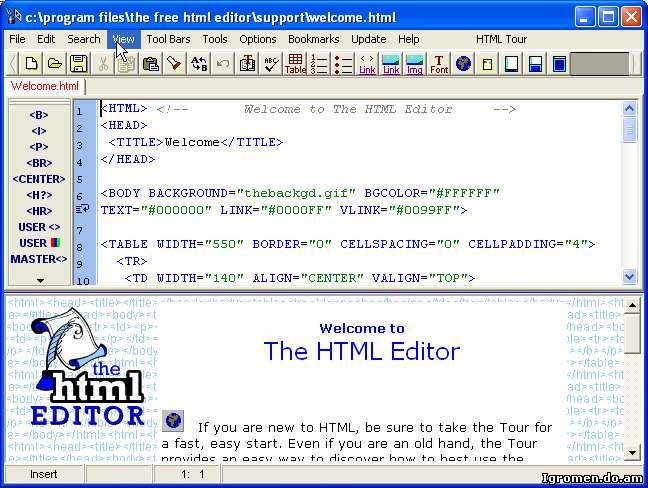Click the line wrap marker icon in gutter
648x488 pixels.
pyautogui.click(x=82, y=209)
